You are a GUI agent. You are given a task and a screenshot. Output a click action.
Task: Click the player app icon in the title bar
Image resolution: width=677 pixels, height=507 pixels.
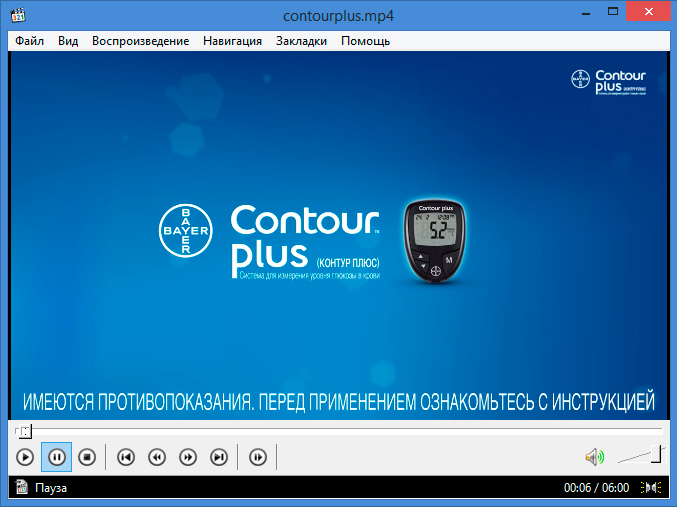tap(18, 16)
